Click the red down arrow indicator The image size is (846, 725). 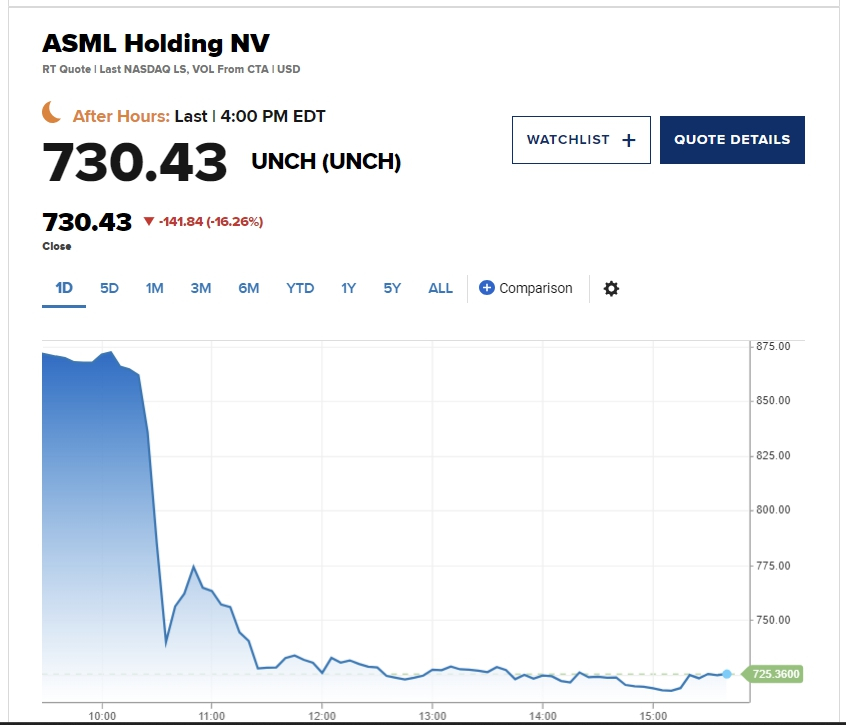point(149,222)
